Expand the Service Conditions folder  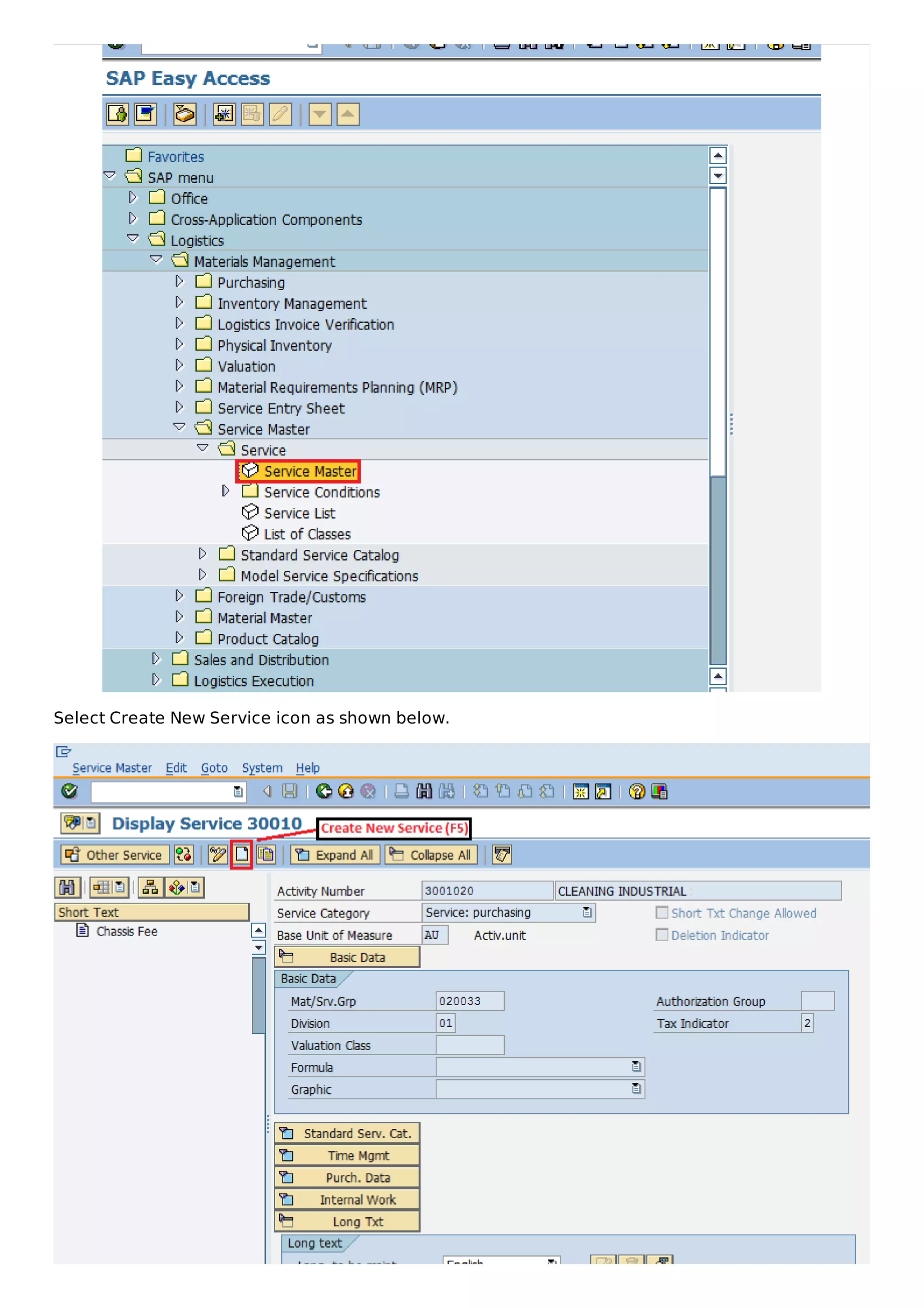tap(226, 491)
